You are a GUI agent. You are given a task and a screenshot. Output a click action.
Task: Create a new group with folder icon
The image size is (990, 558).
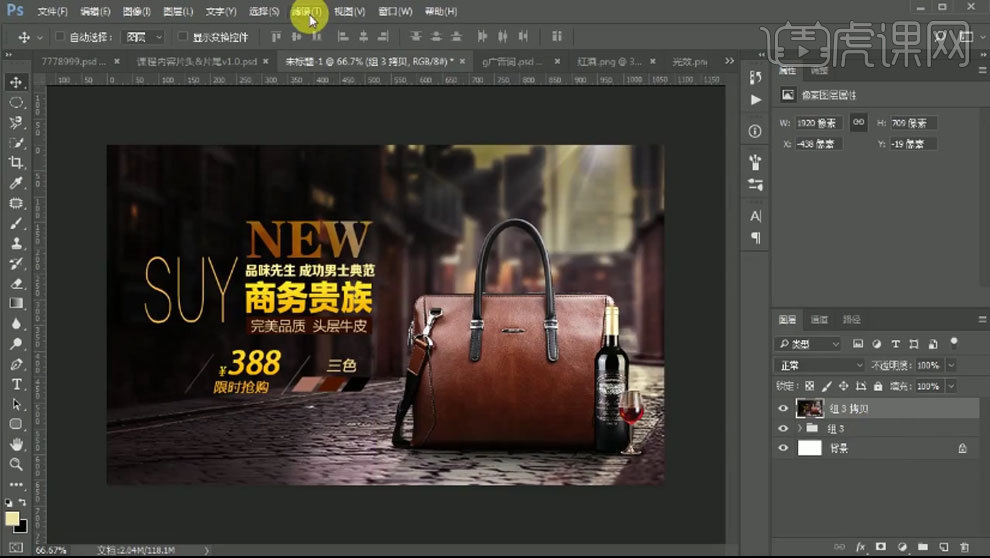click(924, 547)
